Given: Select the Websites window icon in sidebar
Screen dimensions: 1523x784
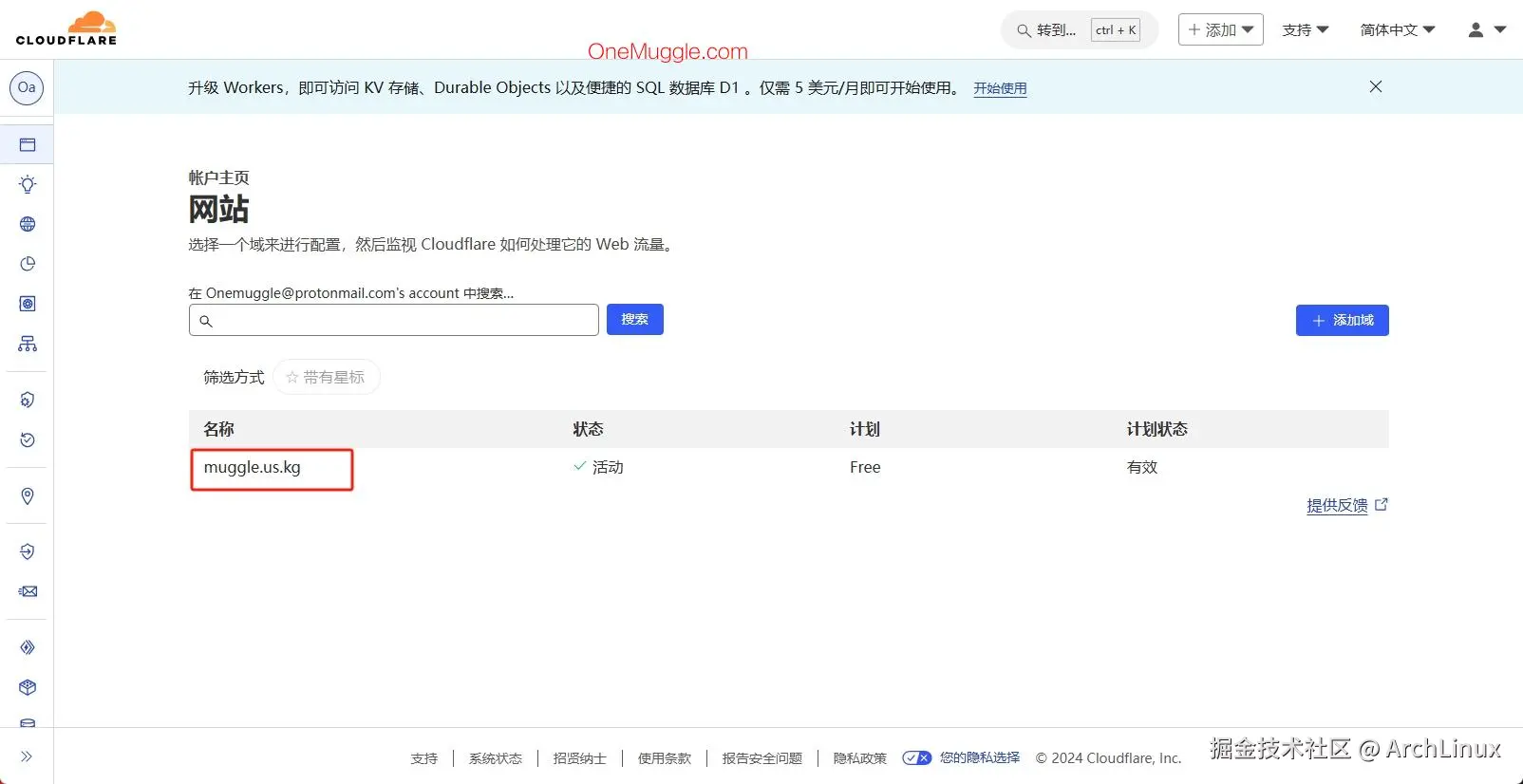Looking at the screenshot, I should (x=28, y=145).
